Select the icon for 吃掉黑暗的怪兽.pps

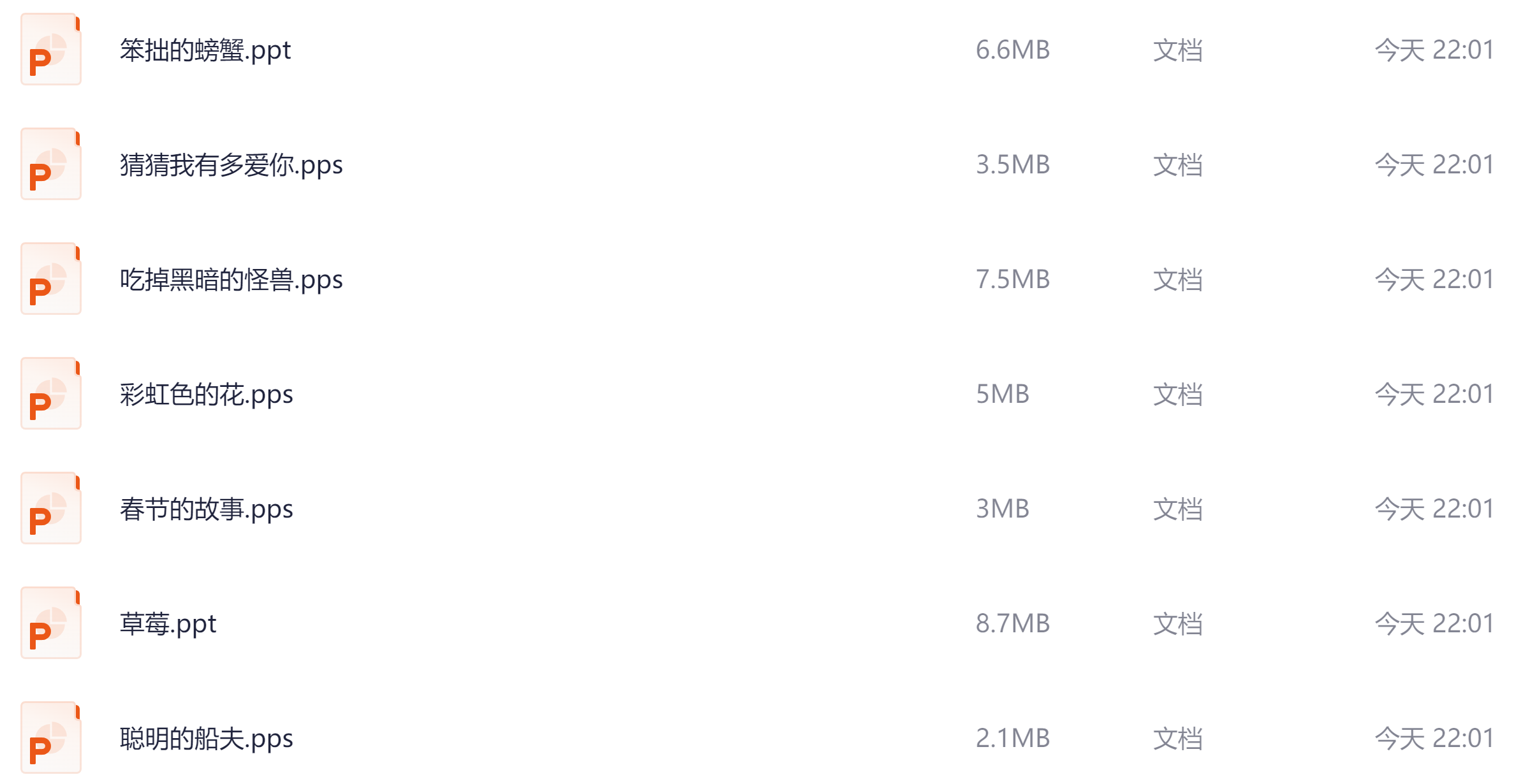[x=51, y=279]
